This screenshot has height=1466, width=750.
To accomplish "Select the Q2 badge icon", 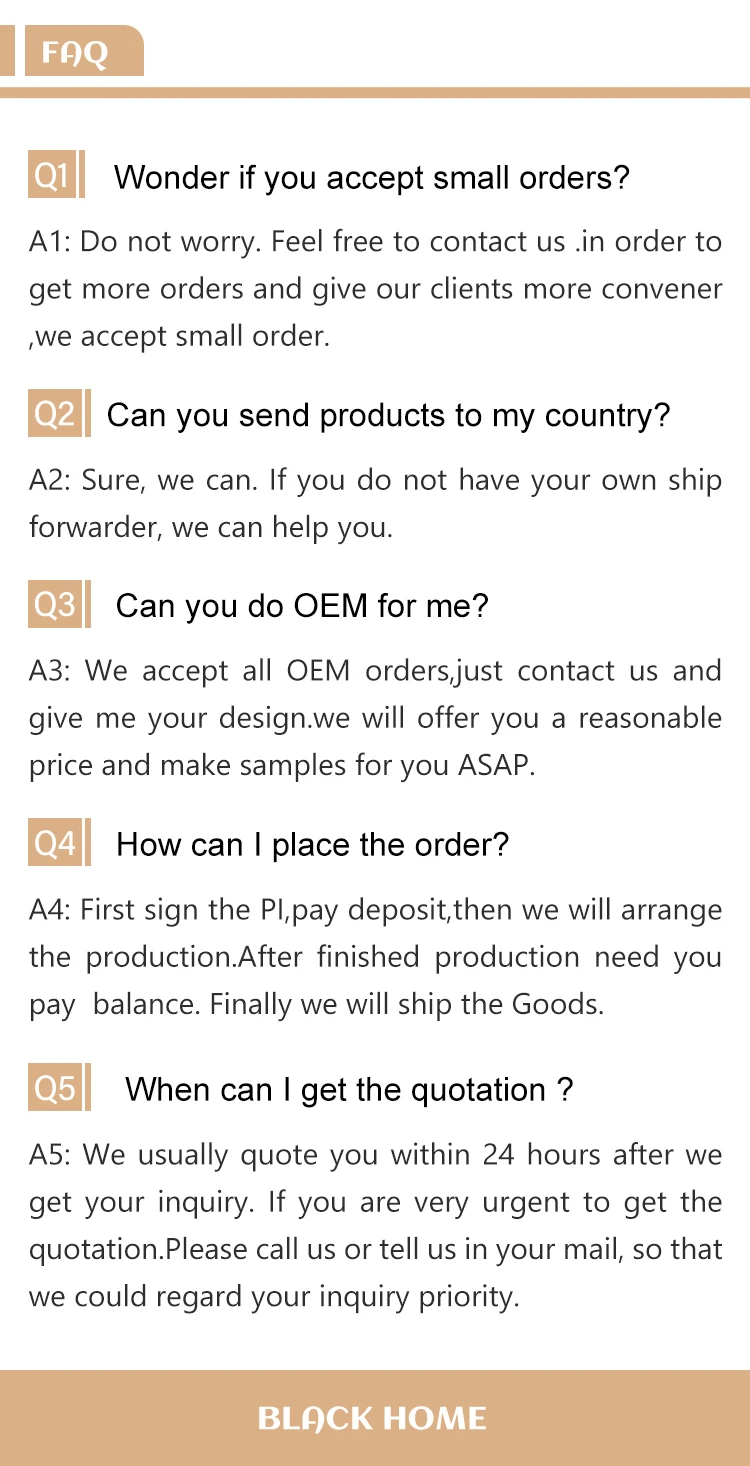I will [53, 413].
